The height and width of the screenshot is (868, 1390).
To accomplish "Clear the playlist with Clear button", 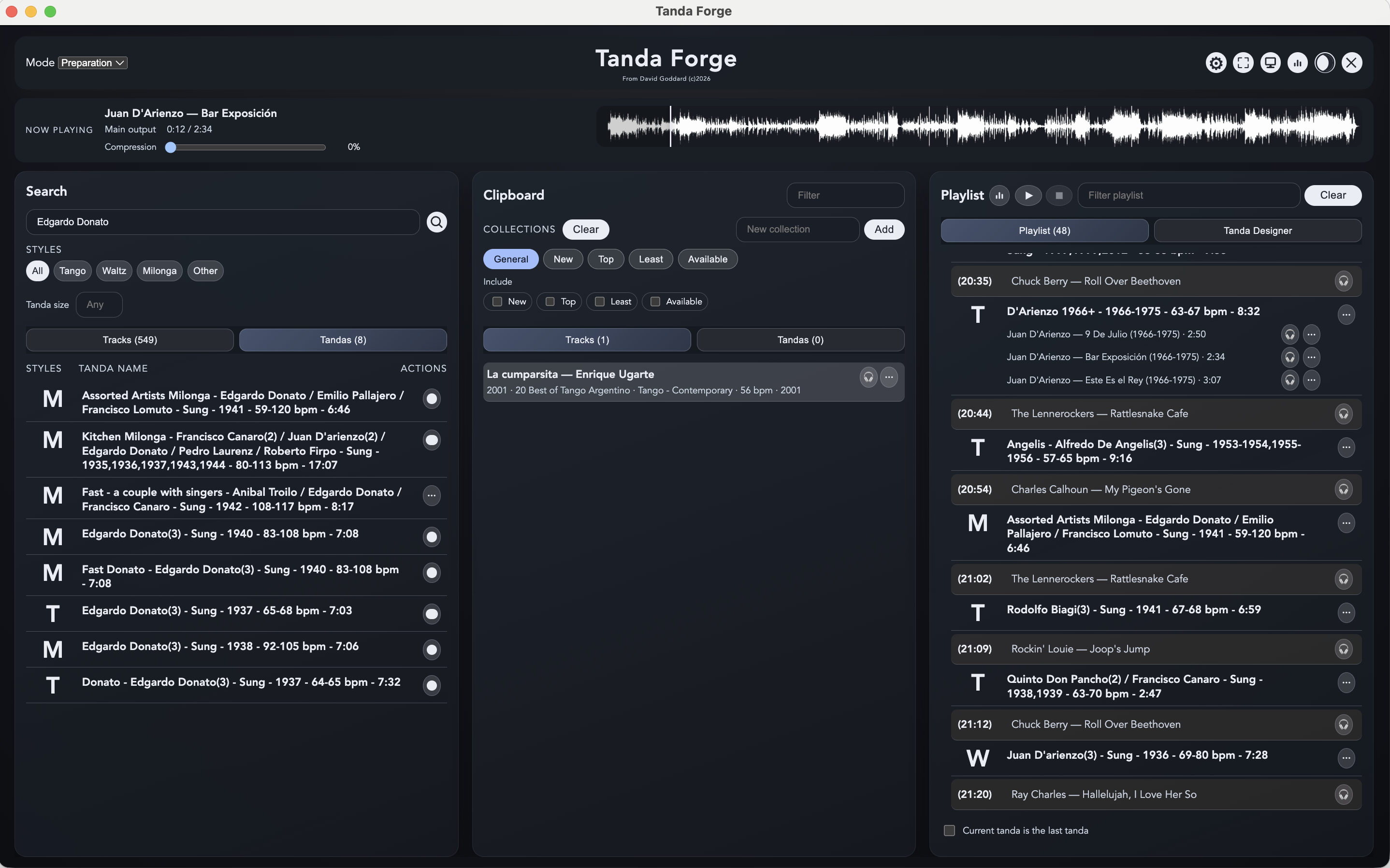I will click(1332, 195).
